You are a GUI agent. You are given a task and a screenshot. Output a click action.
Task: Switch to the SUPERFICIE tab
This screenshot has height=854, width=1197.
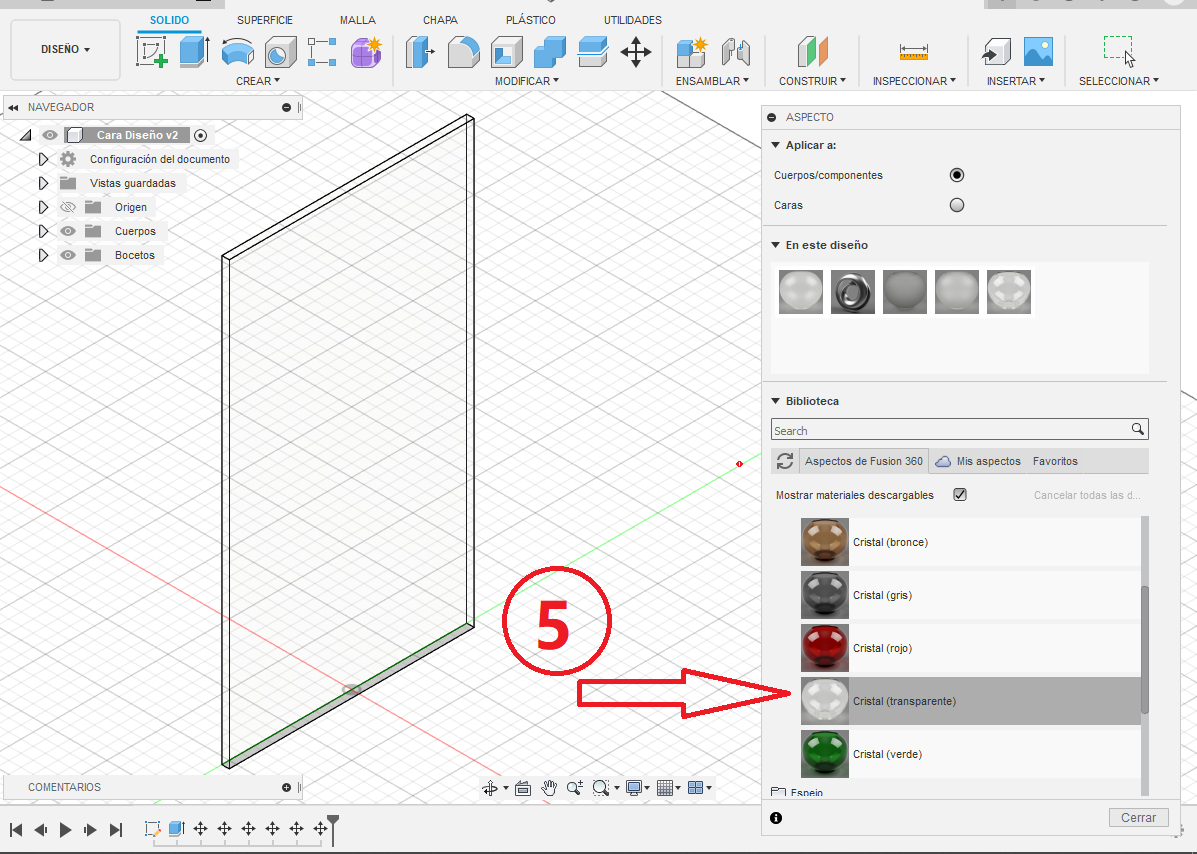265,20
